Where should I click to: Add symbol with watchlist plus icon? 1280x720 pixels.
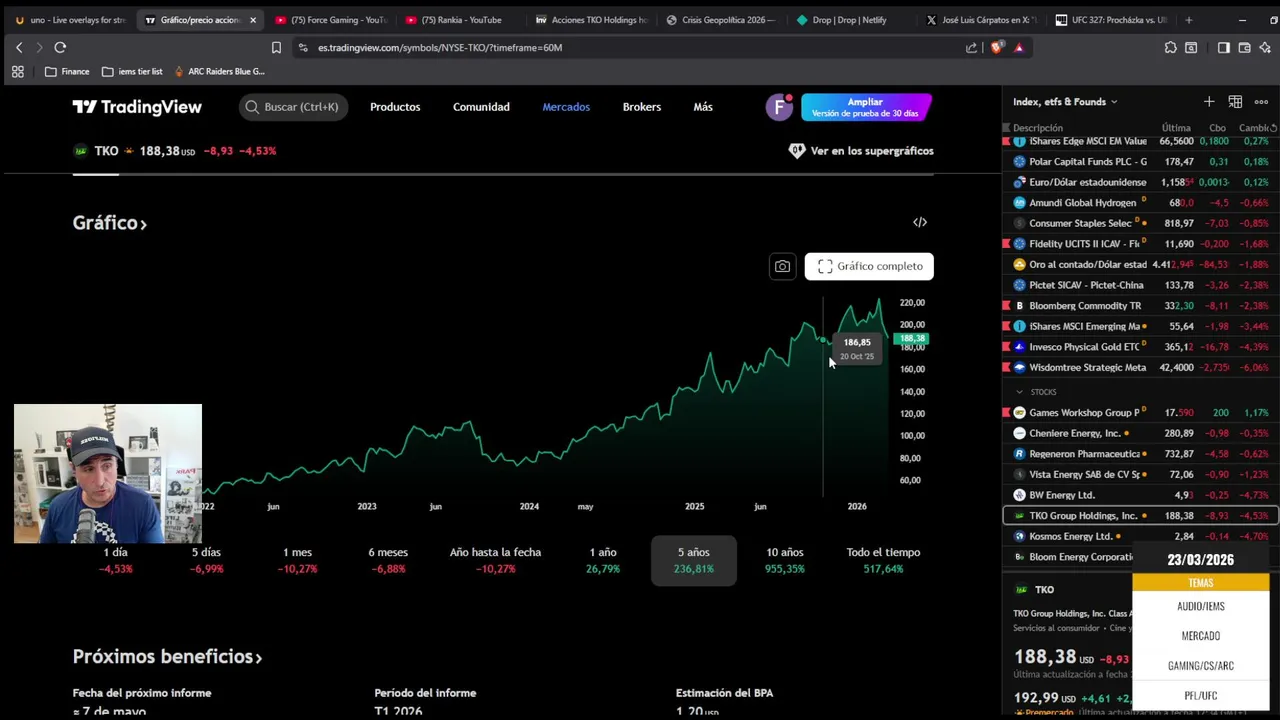coord(1209,101)
